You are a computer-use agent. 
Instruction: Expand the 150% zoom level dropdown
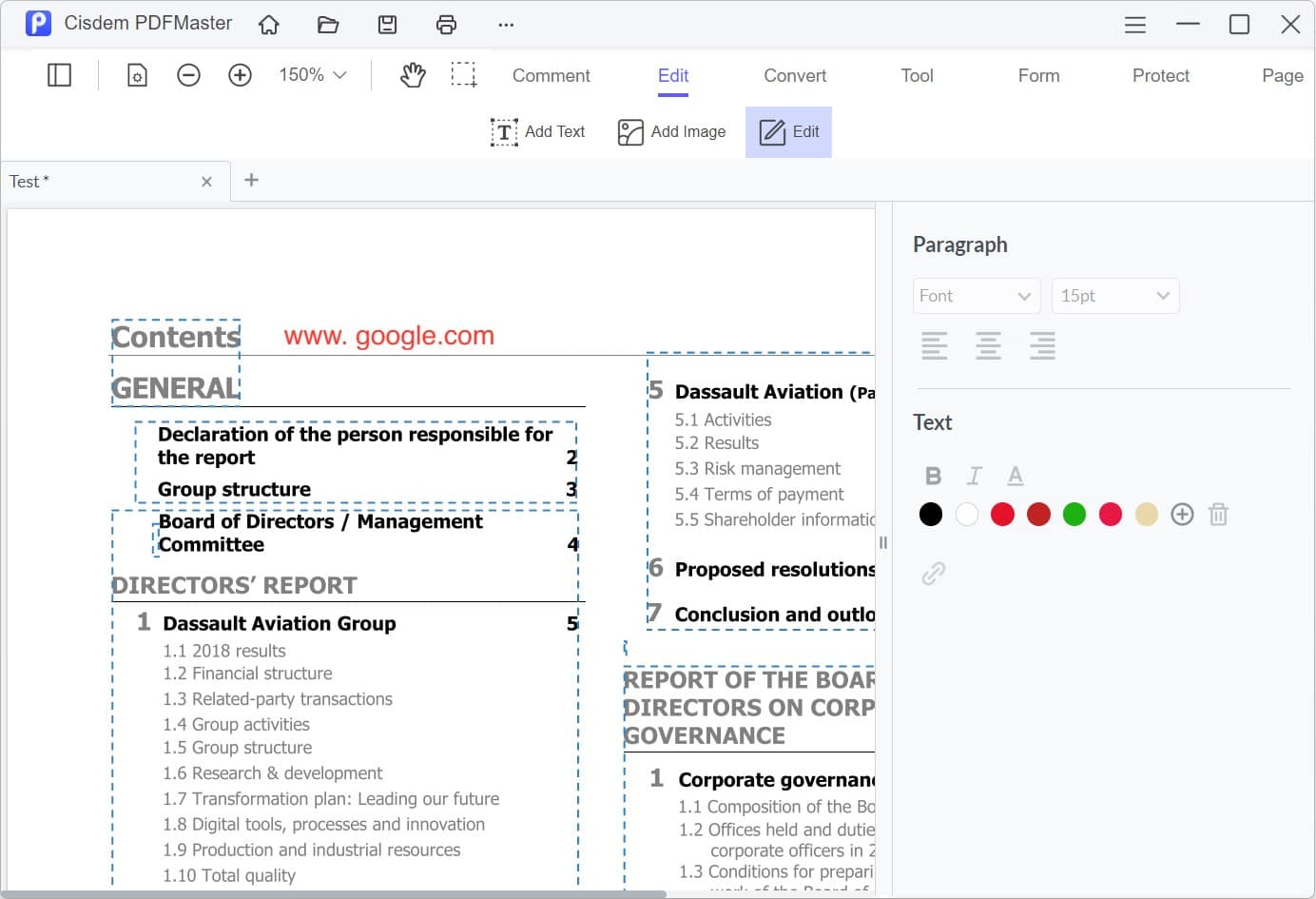click(312, 74)
